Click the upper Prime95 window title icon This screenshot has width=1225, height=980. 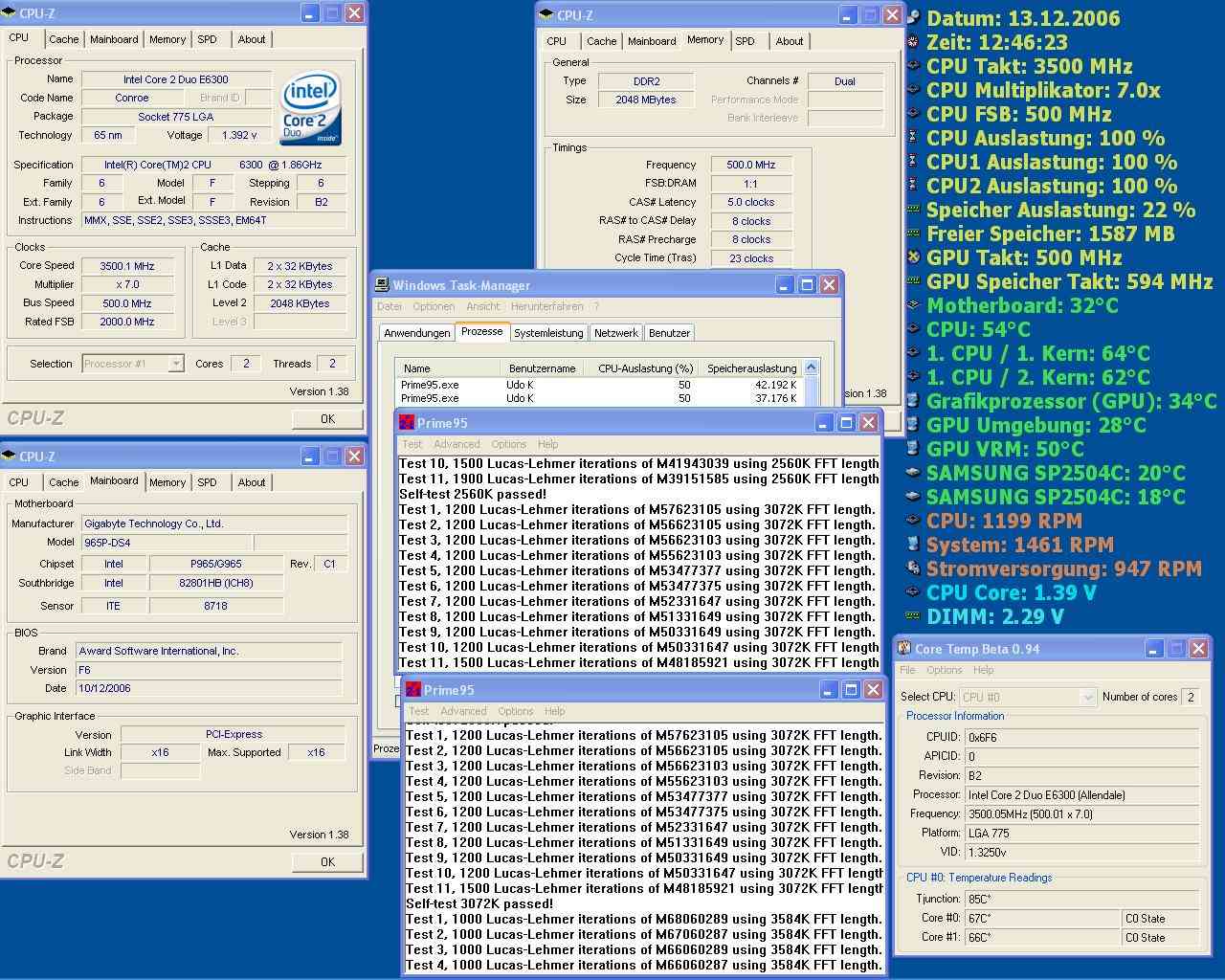click(407, 422)
